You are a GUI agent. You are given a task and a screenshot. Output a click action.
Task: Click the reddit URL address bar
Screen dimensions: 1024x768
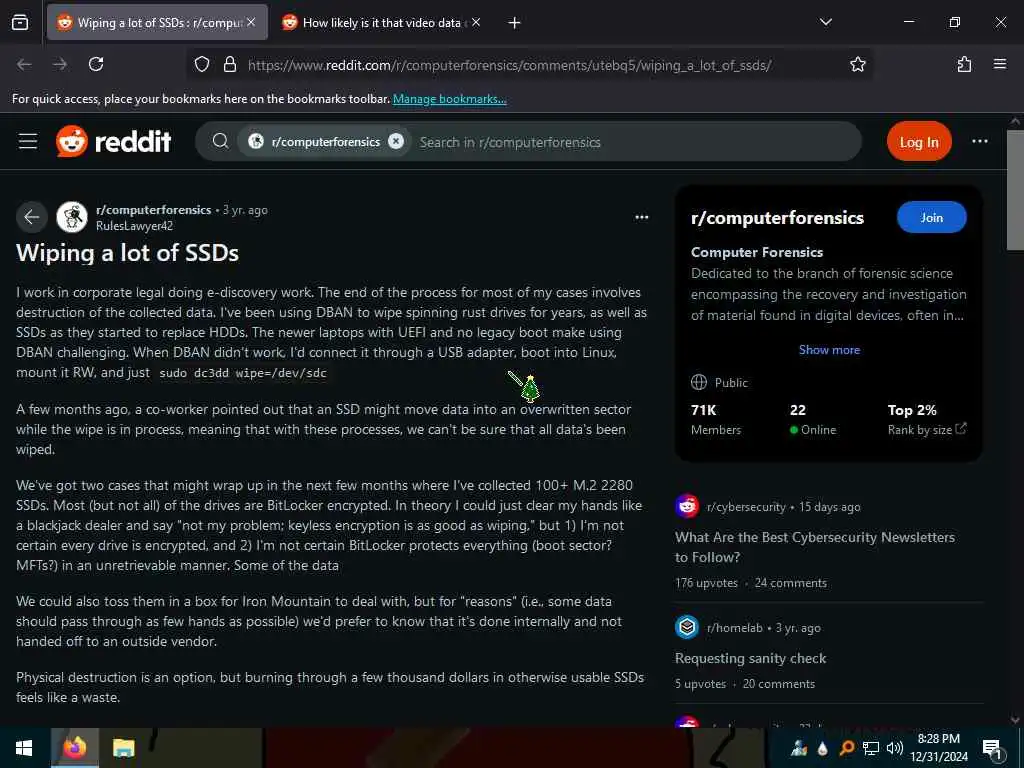coord(509,65)
